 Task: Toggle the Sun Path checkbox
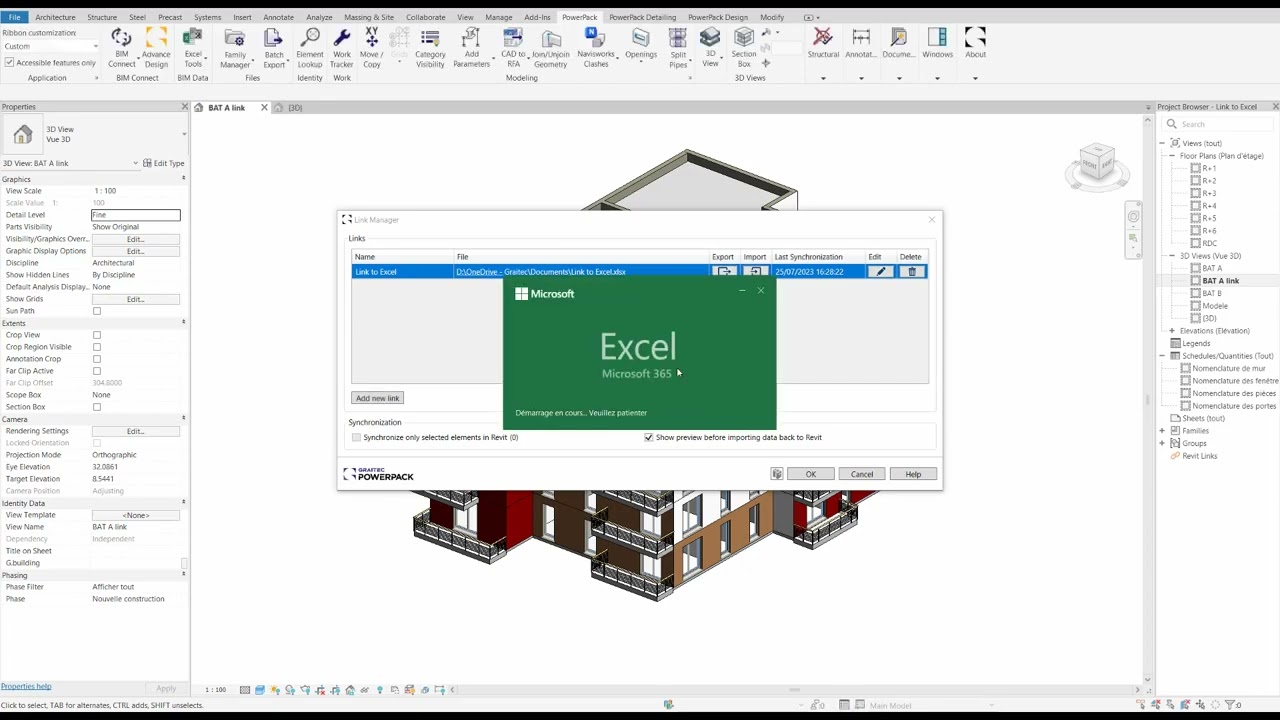[97, 311]
